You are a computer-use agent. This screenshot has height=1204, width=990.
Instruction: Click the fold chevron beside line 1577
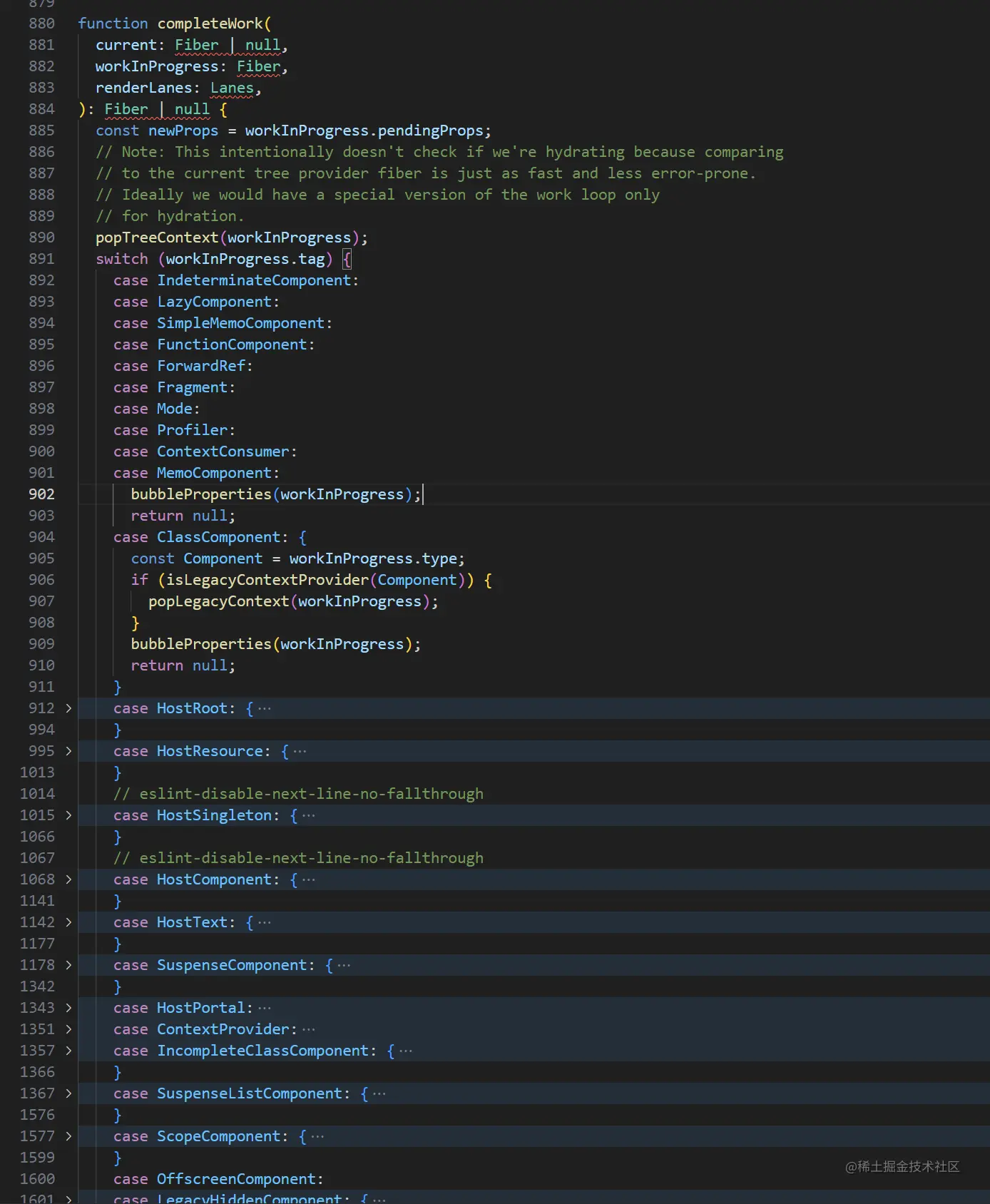[x=68, y=1136]
